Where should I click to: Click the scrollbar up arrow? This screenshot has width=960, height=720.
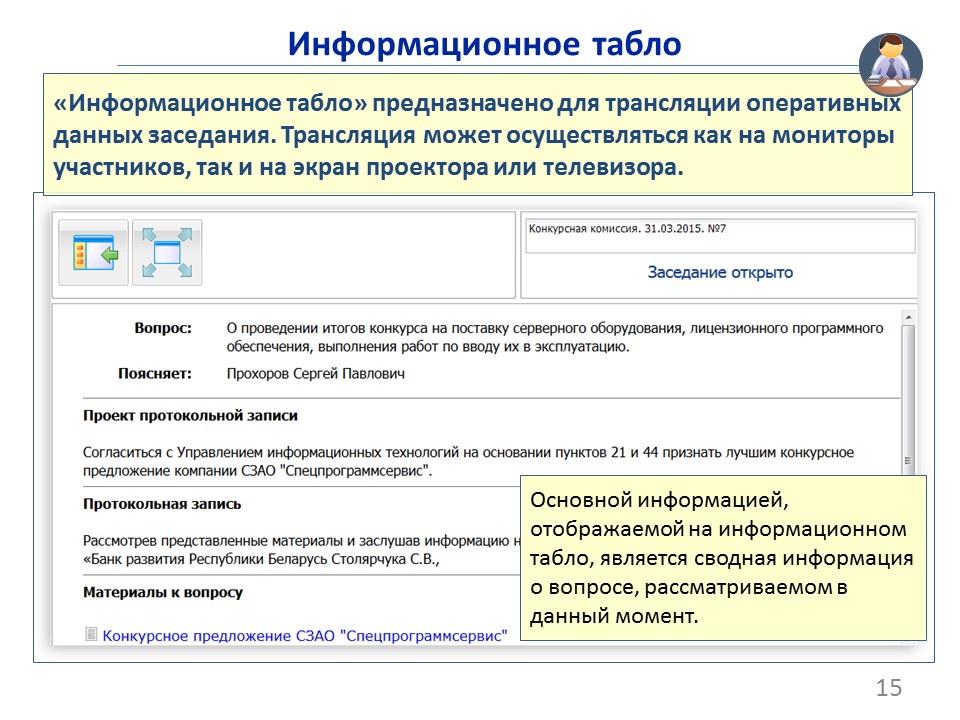coord(909,317)
